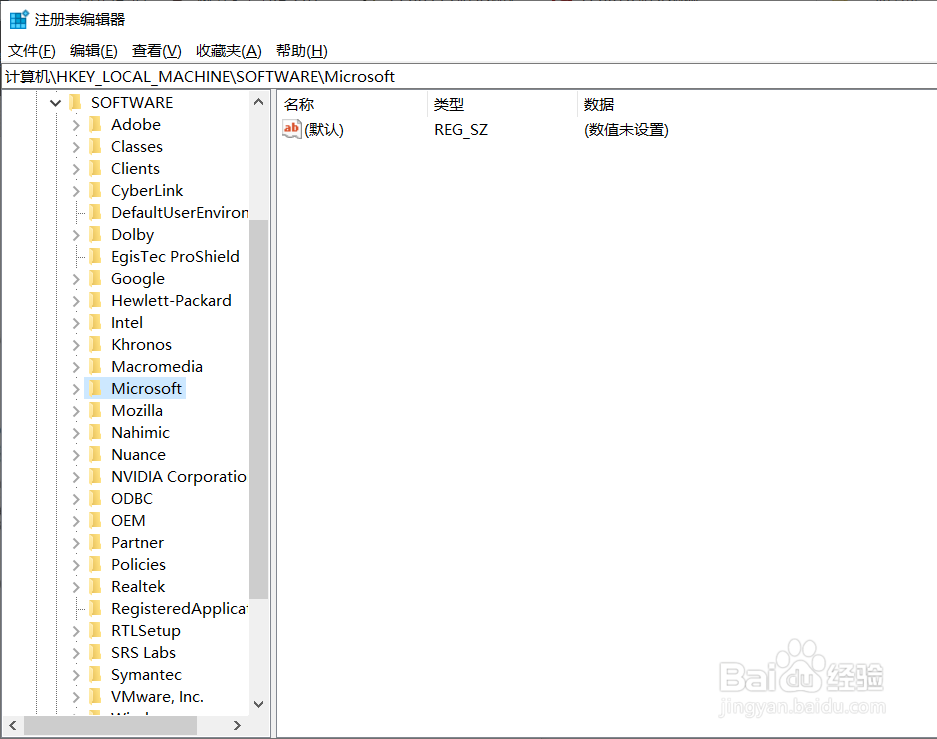Click the CyberLink folder icon
The height and width of the screenshot is (739, 937).
tap(95, 191)
